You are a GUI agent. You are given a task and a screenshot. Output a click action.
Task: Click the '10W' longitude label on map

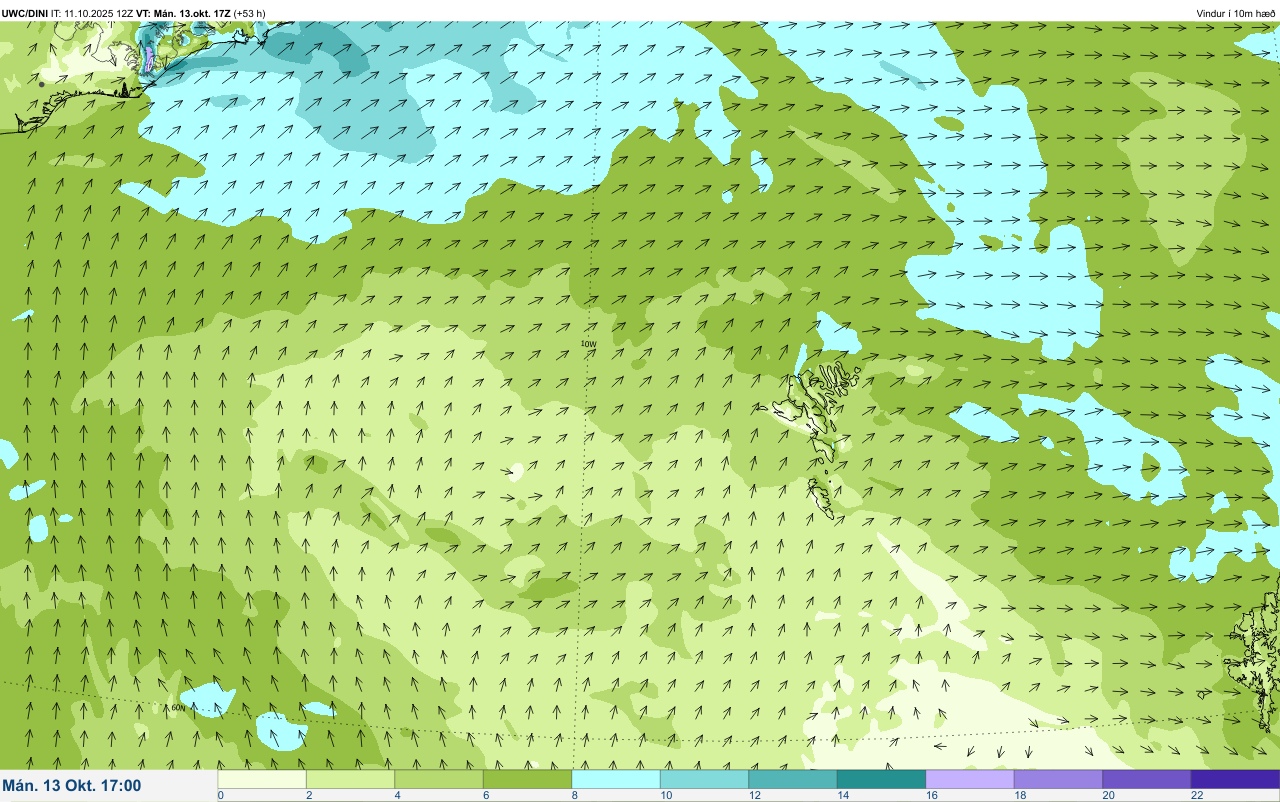[x=588, y=344]
